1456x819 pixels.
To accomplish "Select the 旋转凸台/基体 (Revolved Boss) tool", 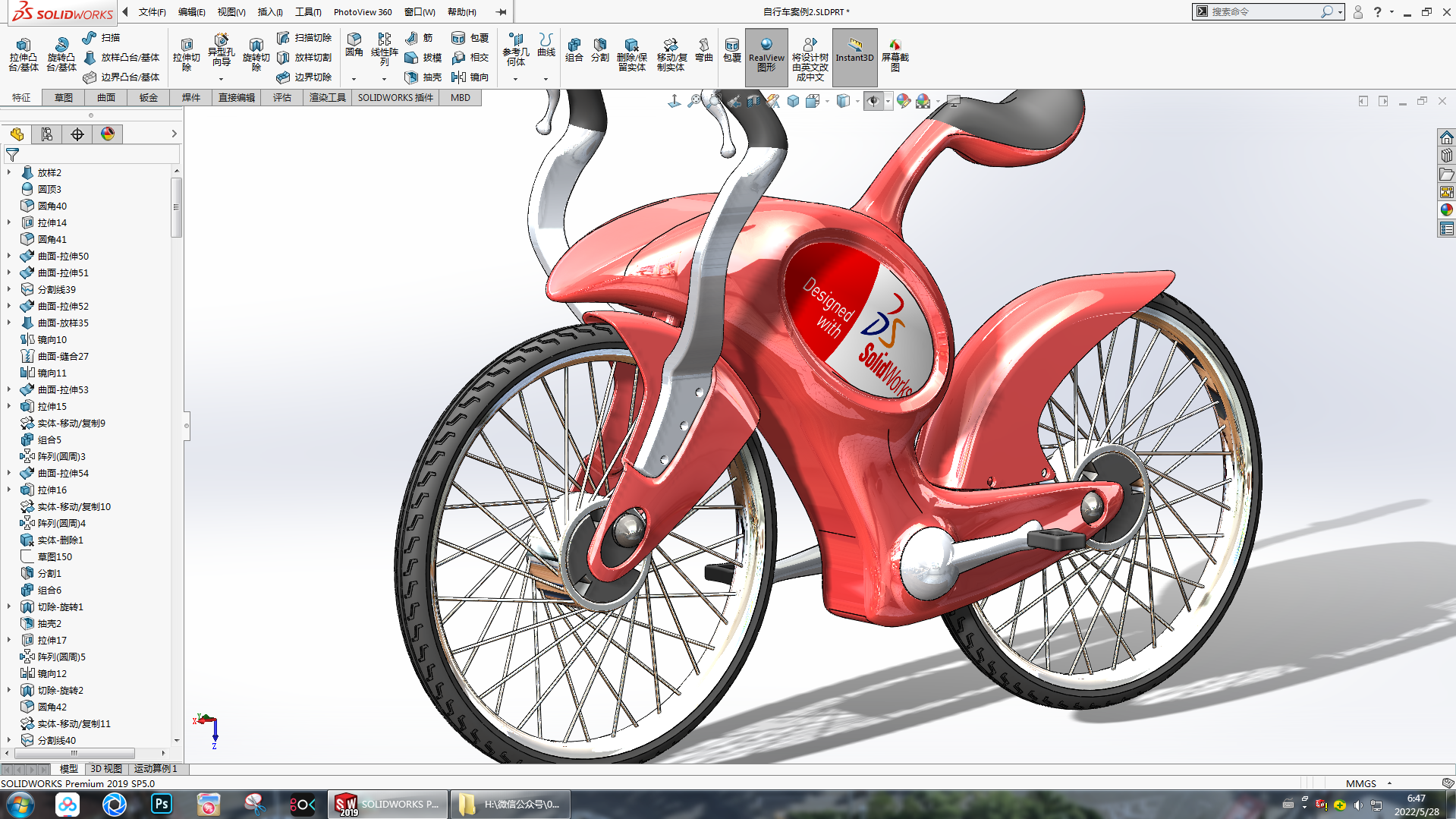I will 61,55.
